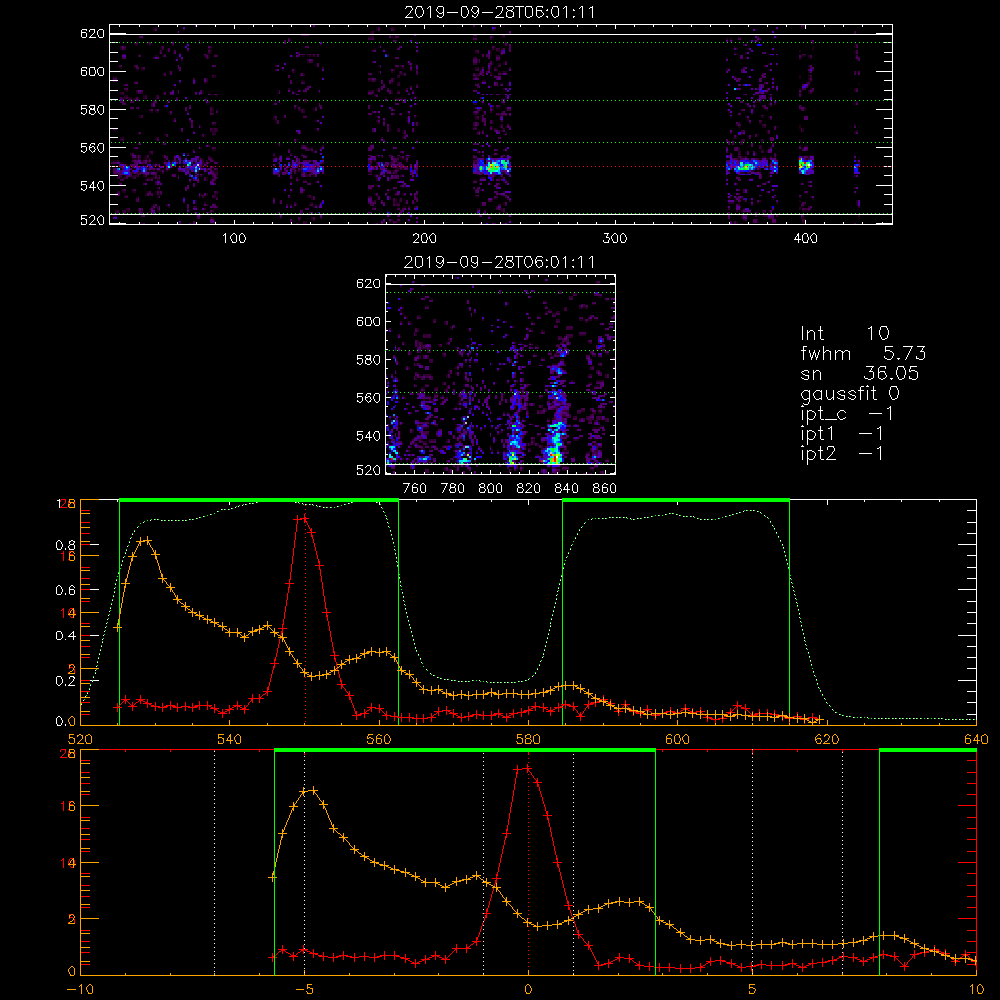
Task: Click y-axis label 560 on top spectrogram
Action: pos(92,148)
